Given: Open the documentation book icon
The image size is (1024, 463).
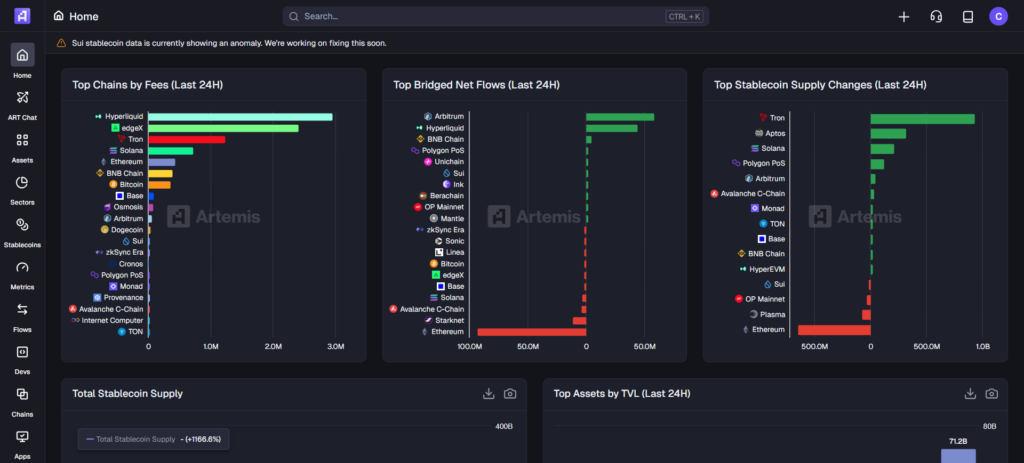Looking at the screenshot, I should tap(968, 16).
